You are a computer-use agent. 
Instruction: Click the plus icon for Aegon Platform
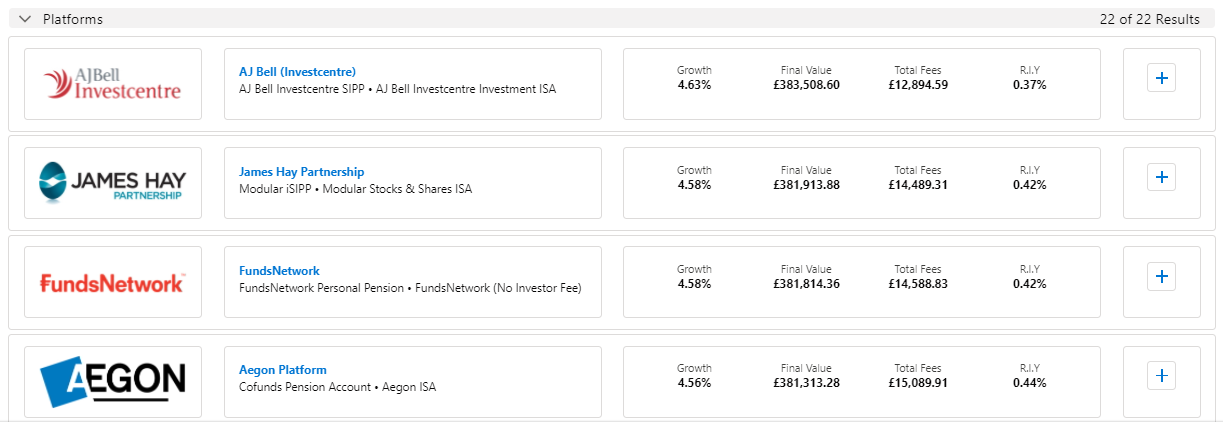1160,375
